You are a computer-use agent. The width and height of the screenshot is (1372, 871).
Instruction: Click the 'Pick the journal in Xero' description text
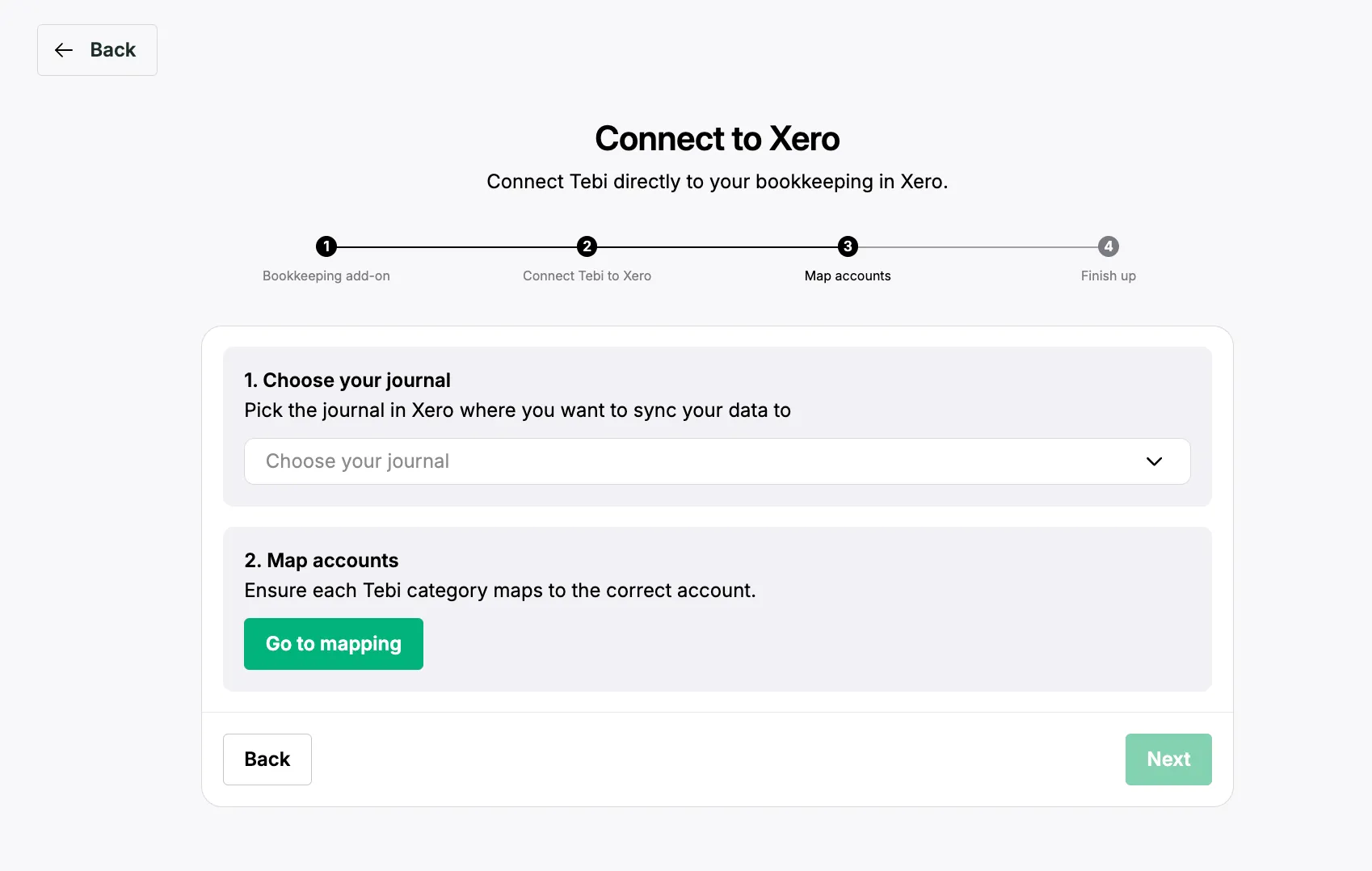coord(517,410)
